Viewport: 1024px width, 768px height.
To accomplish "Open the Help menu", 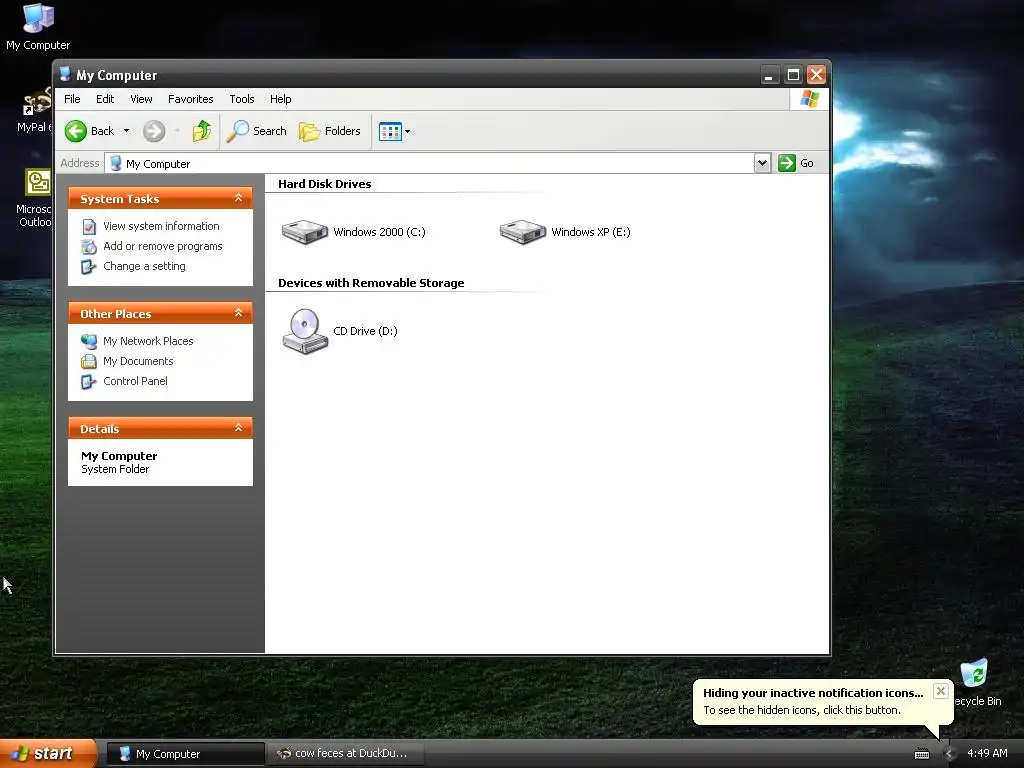I will coord(281,99).
